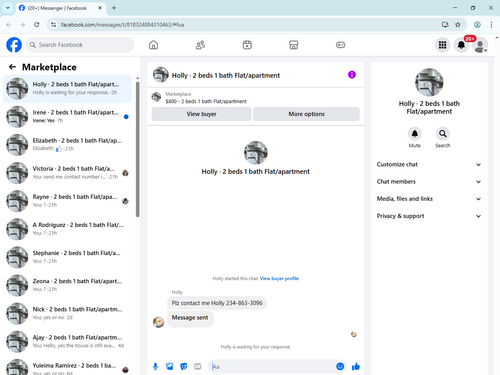This screenshot has width=500, height=375.
Task: Open the Reels video icon
Action: coord(247,45)
